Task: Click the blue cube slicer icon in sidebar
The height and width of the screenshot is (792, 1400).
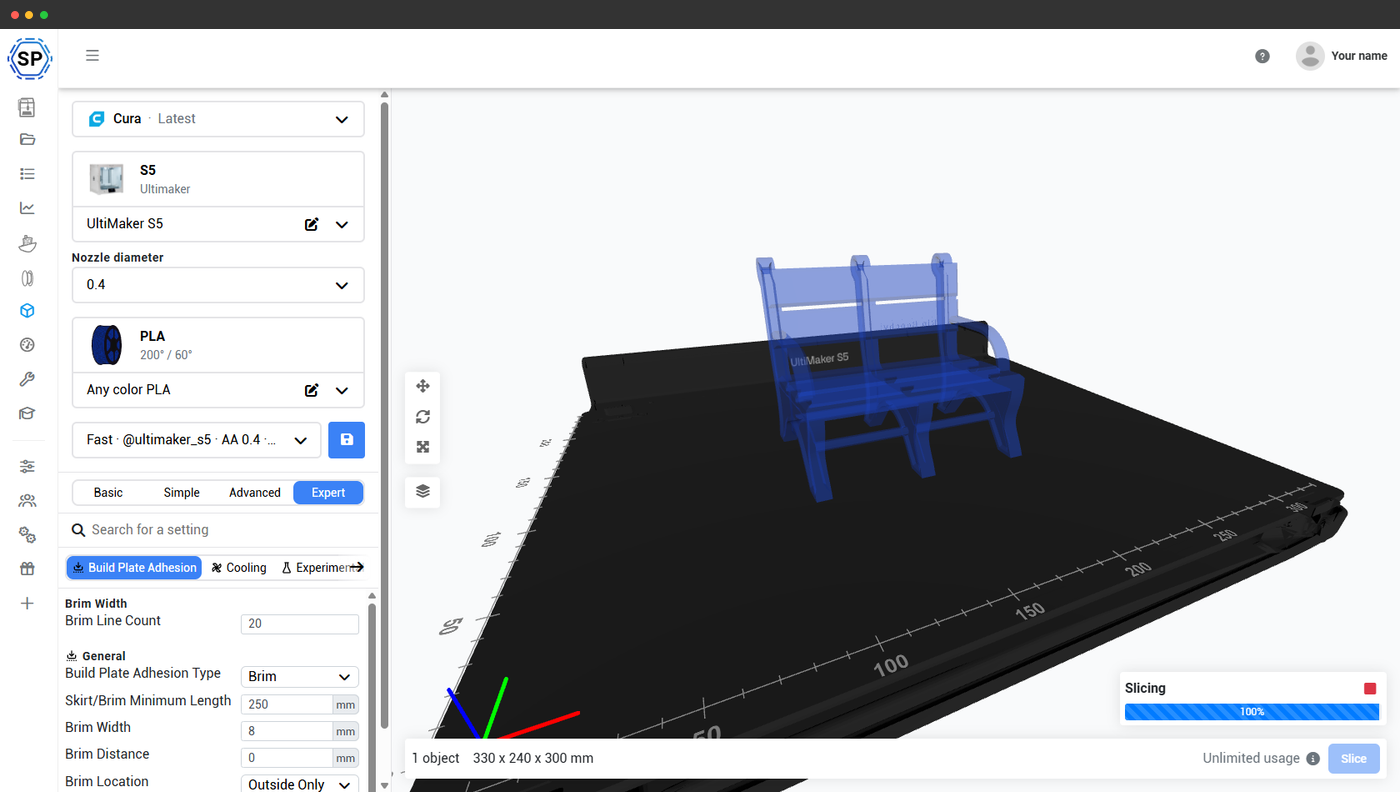Action: [x=27, y=311]
